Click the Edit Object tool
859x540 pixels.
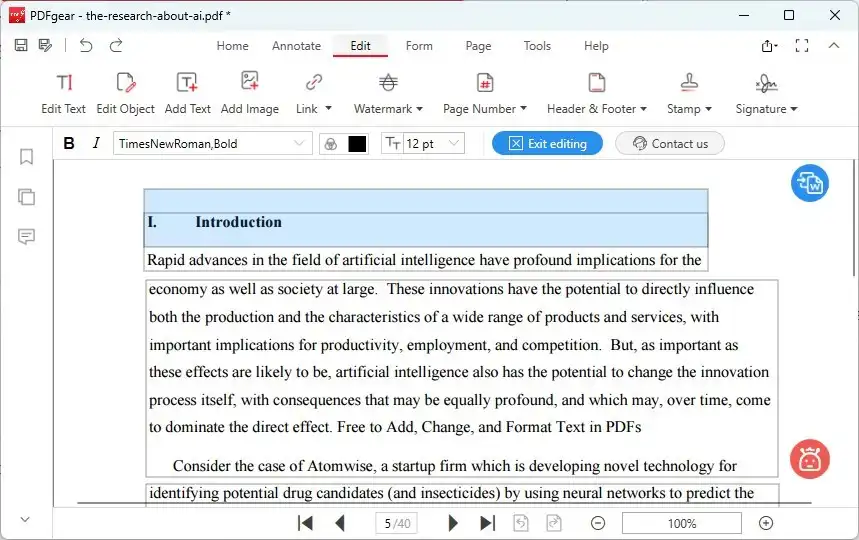125,93
